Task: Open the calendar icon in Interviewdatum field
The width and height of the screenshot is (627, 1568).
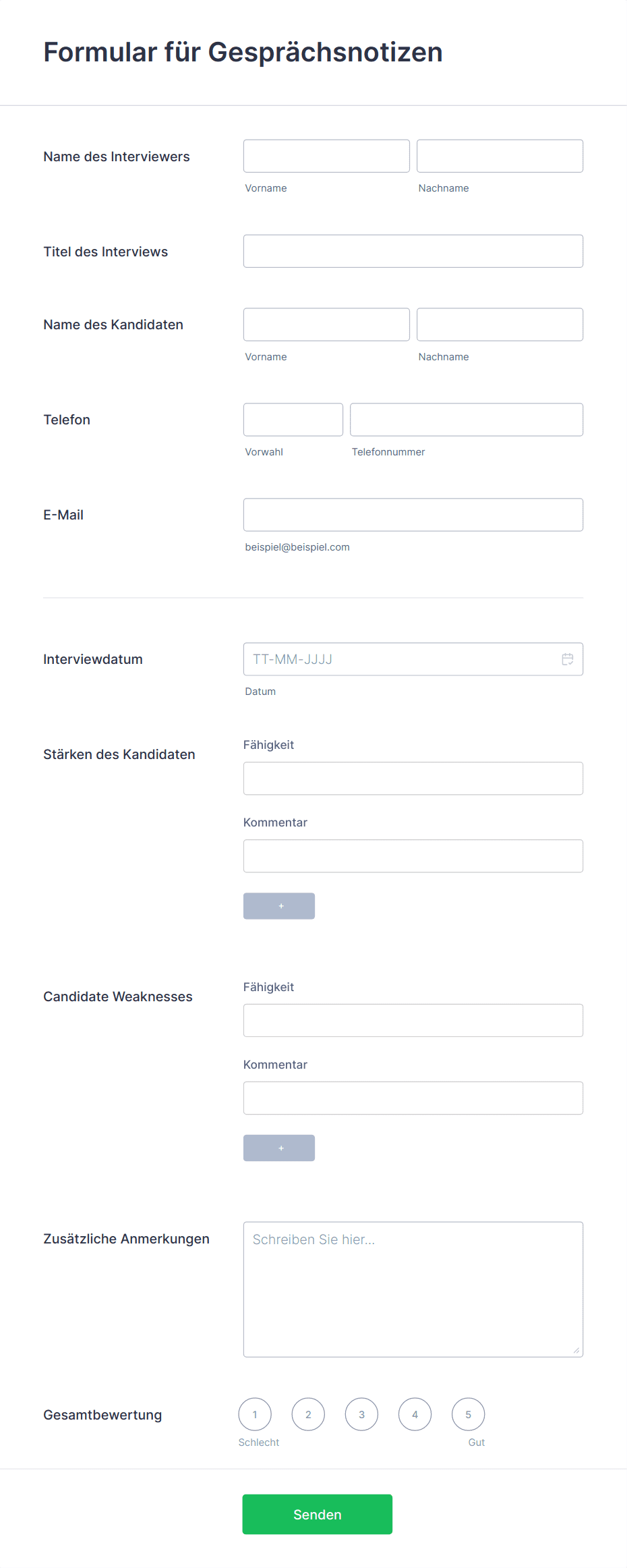Action: tap(568, 659)
